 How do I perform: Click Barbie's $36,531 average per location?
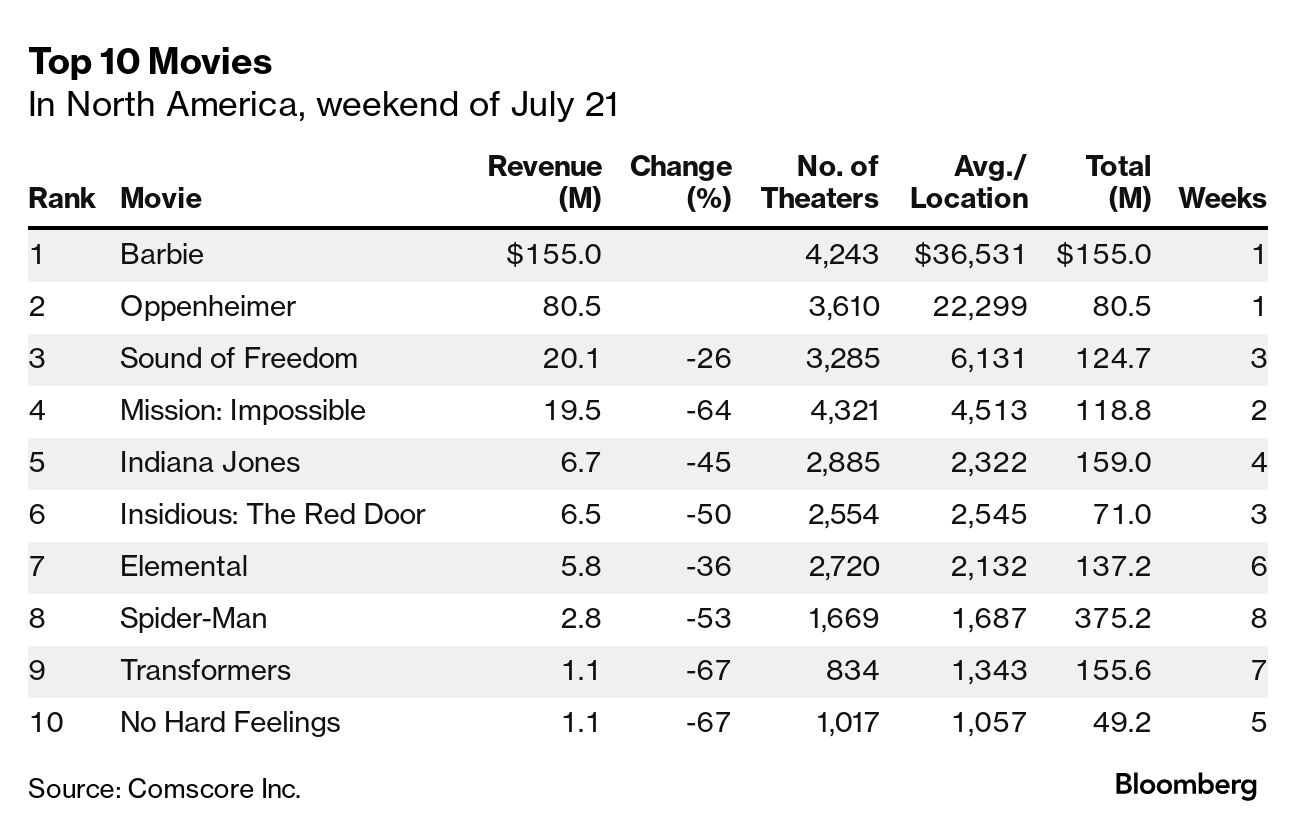click(x=970, y=254)
